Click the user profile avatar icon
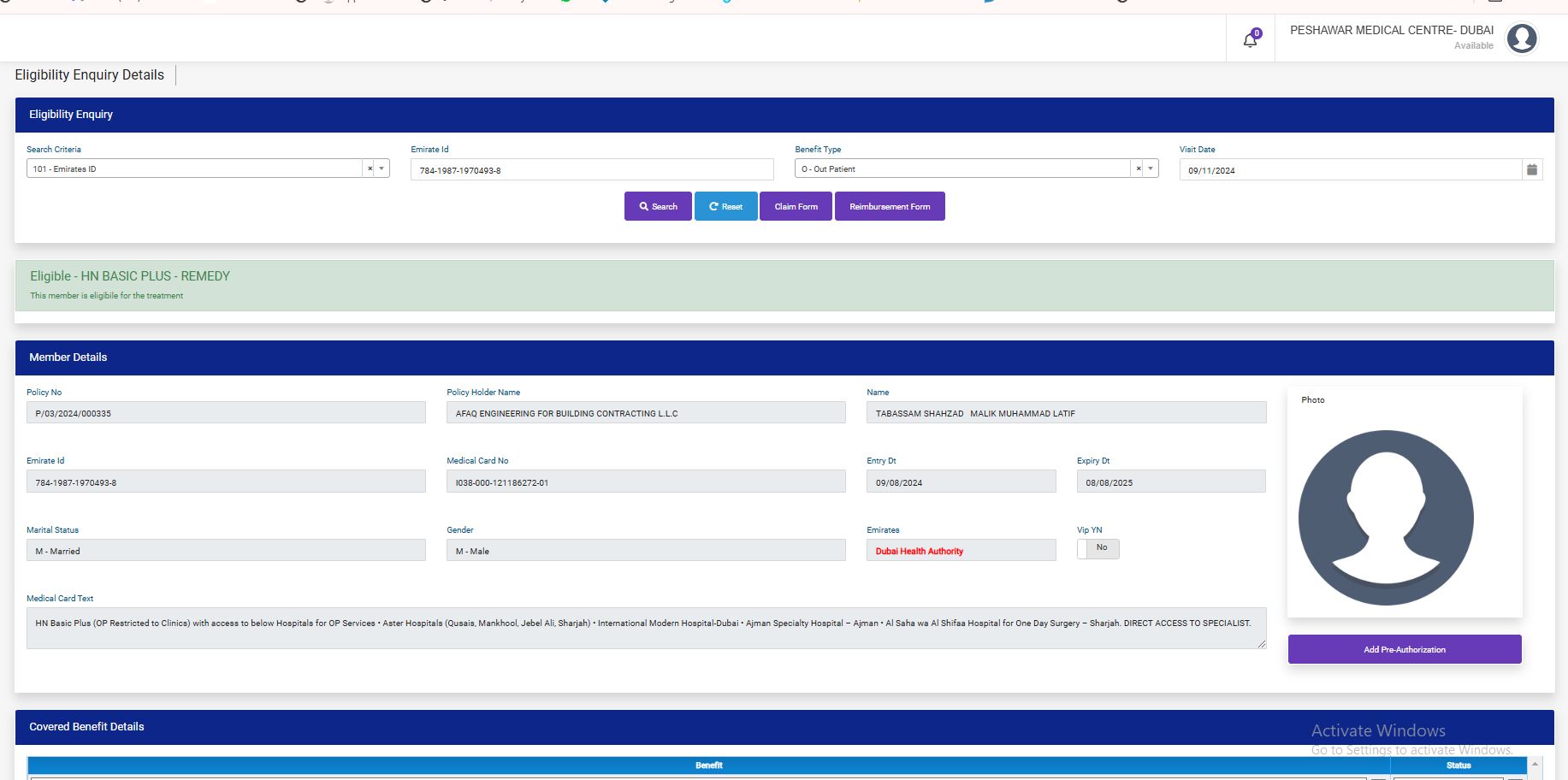Image resolution: width=1568 pixels, height=780 pixels. pos(1521,38)
